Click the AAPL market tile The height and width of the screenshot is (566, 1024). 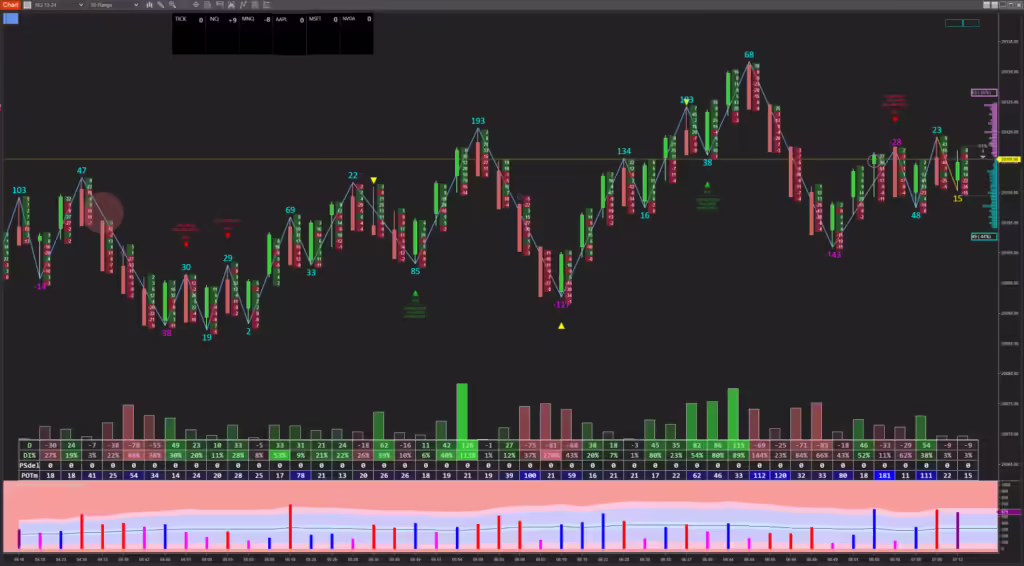coord(289,19)
